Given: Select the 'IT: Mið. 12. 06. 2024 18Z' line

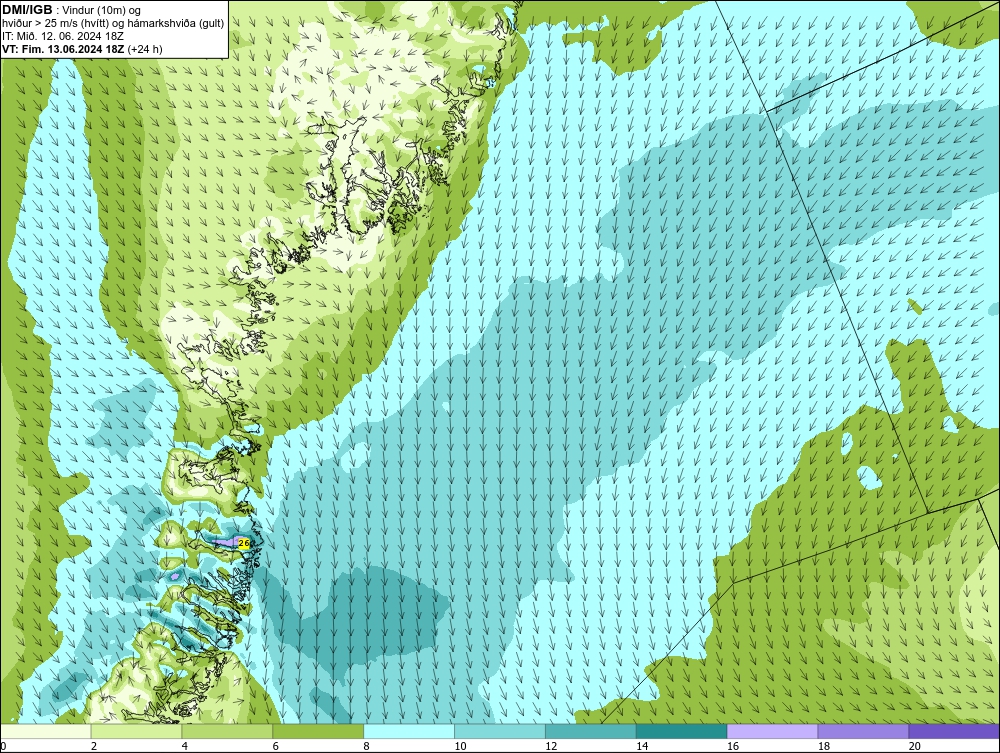Looking at the screenshot, I should 62,36.
